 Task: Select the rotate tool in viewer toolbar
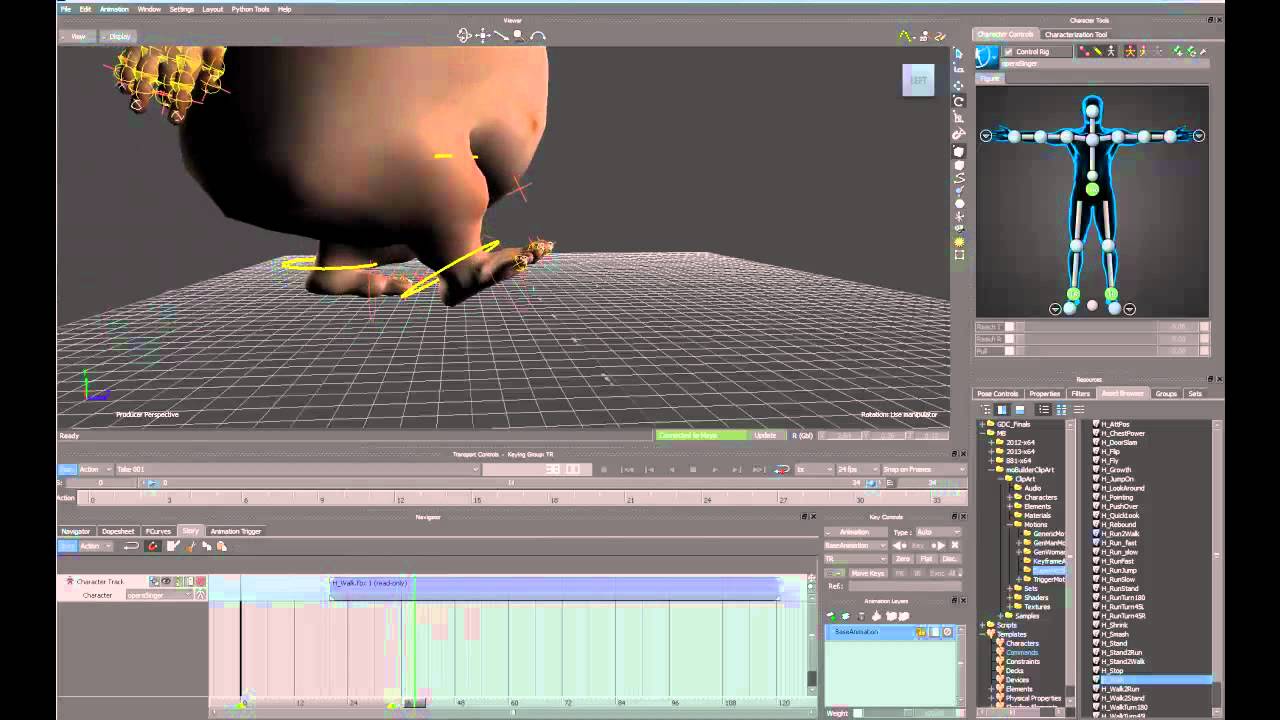click(958, 101)
